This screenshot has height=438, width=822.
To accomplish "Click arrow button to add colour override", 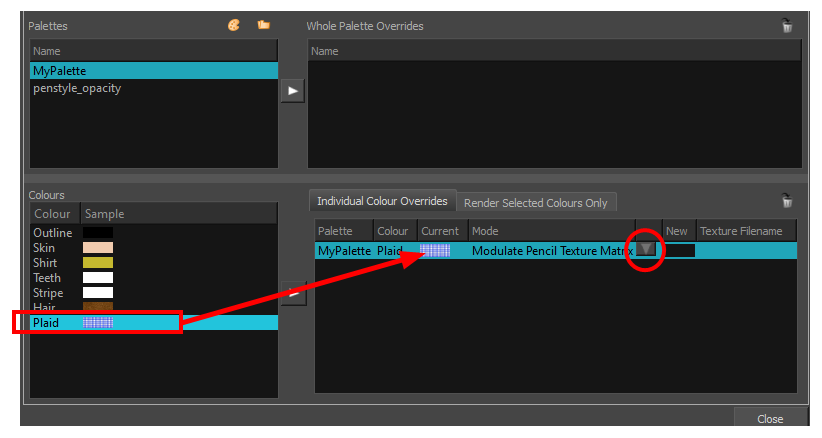I will click(292, 294).
